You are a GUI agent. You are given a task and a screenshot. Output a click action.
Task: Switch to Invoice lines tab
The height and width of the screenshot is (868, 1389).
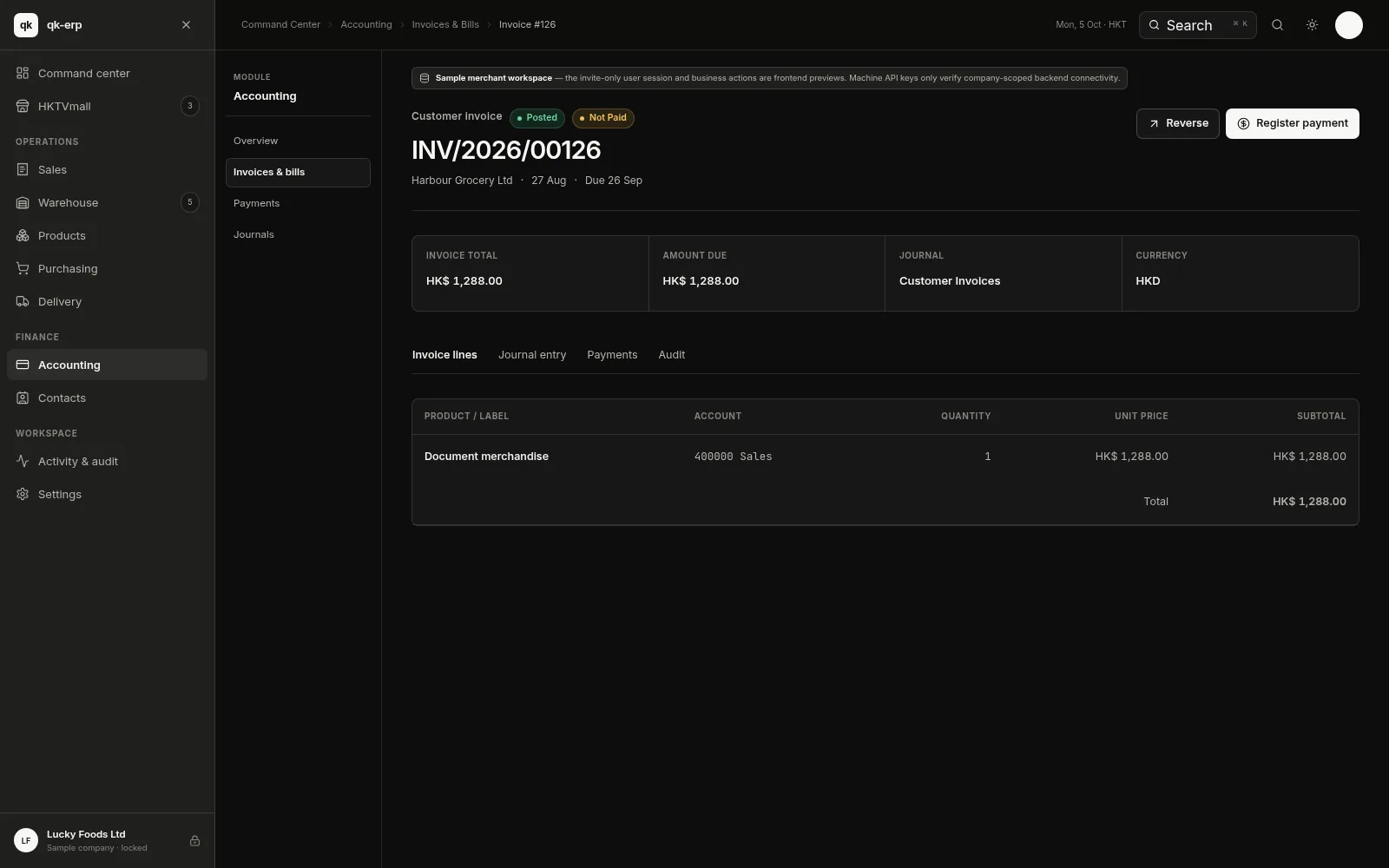click(x=444, y=355)
